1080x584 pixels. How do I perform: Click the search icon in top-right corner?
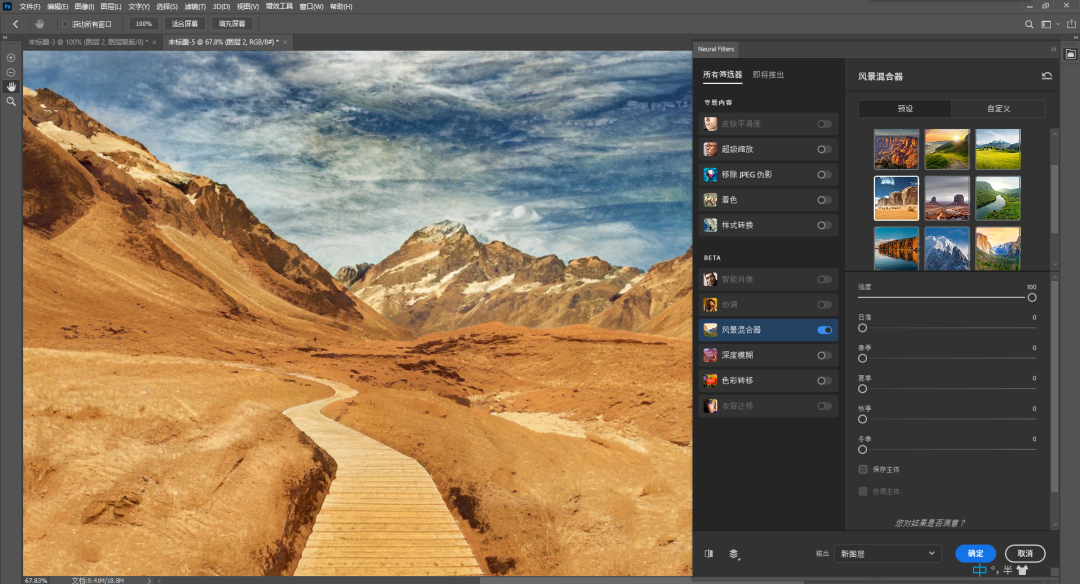click(x=1029, y=23)
